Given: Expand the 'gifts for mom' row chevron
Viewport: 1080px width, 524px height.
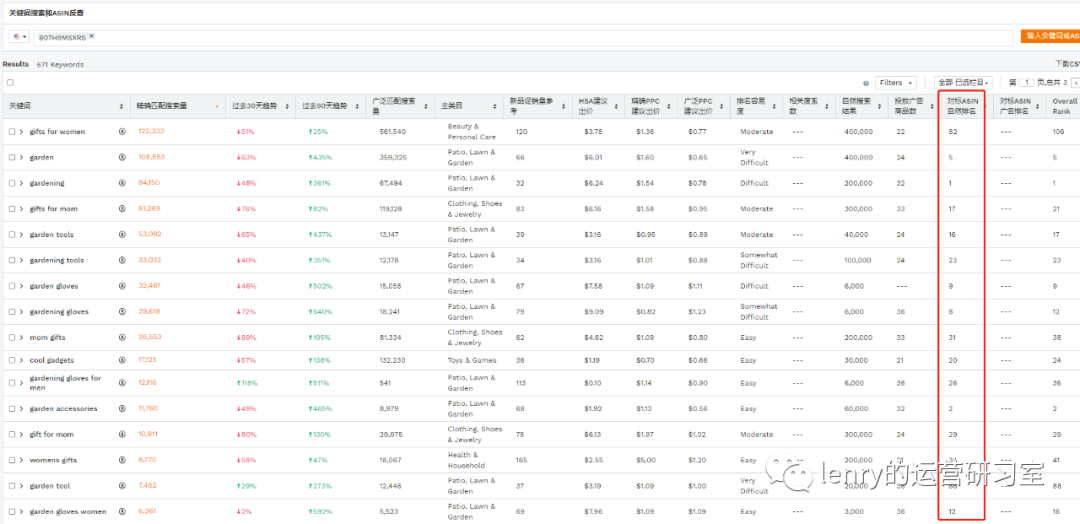Looking at the screenshot, I should (21, 209).
